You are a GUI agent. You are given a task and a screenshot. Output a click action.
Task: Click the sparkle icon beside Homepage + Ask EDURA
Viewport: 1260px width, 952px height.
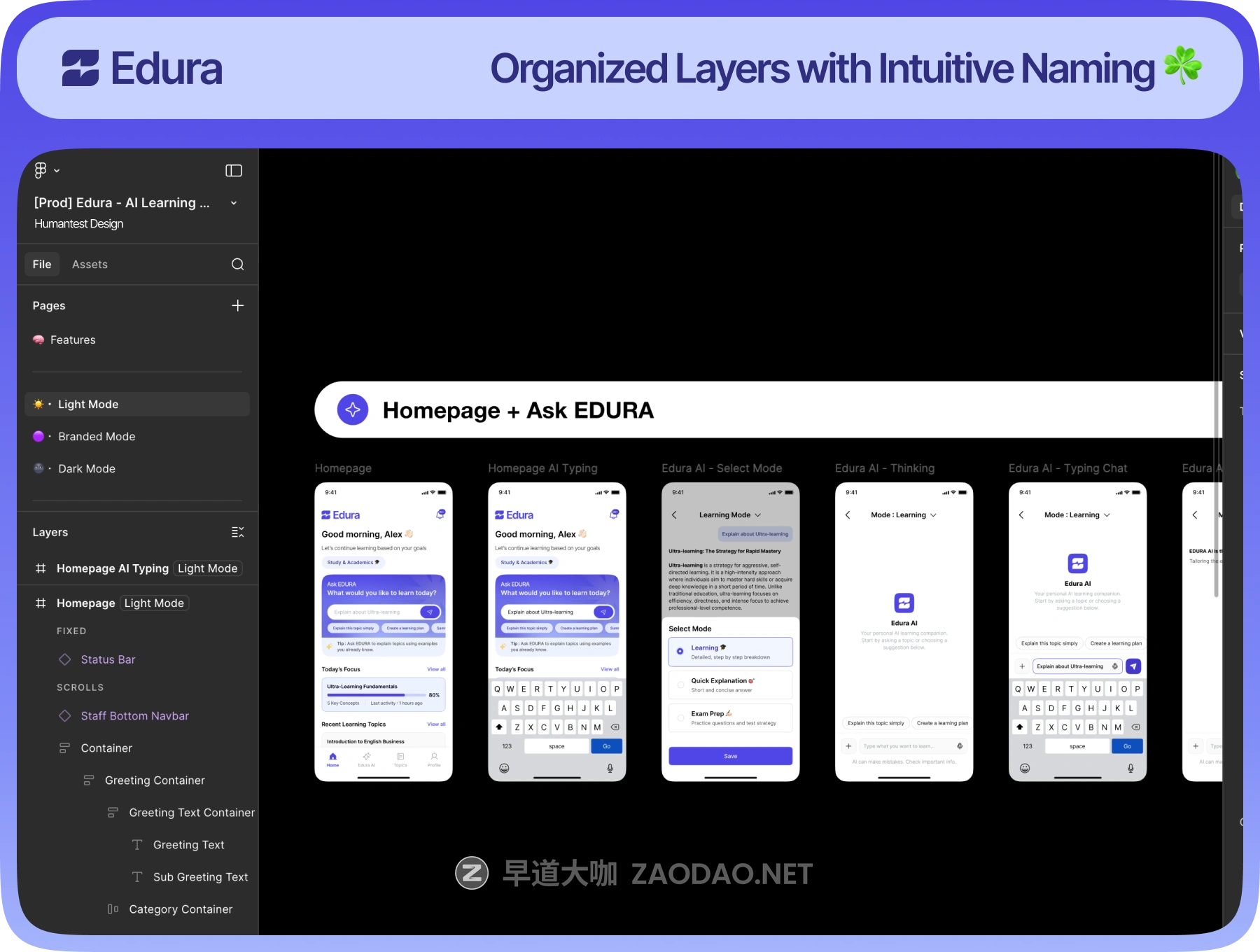click(x=353, y=410)
